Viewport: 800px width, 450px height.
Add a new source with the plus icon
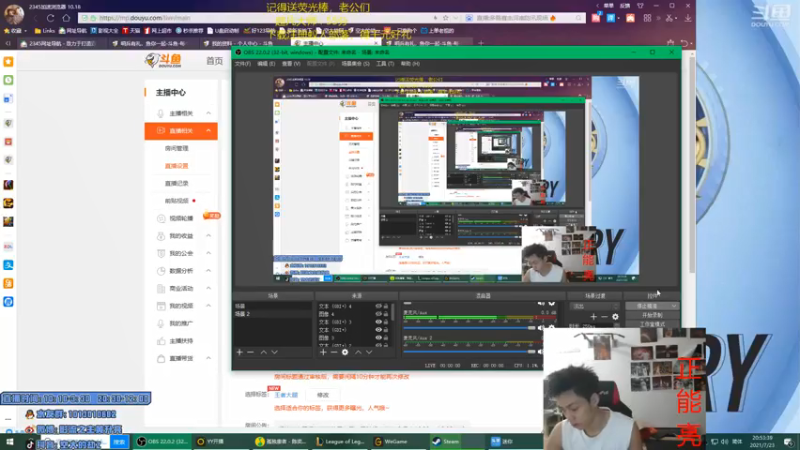click(323, 352)
